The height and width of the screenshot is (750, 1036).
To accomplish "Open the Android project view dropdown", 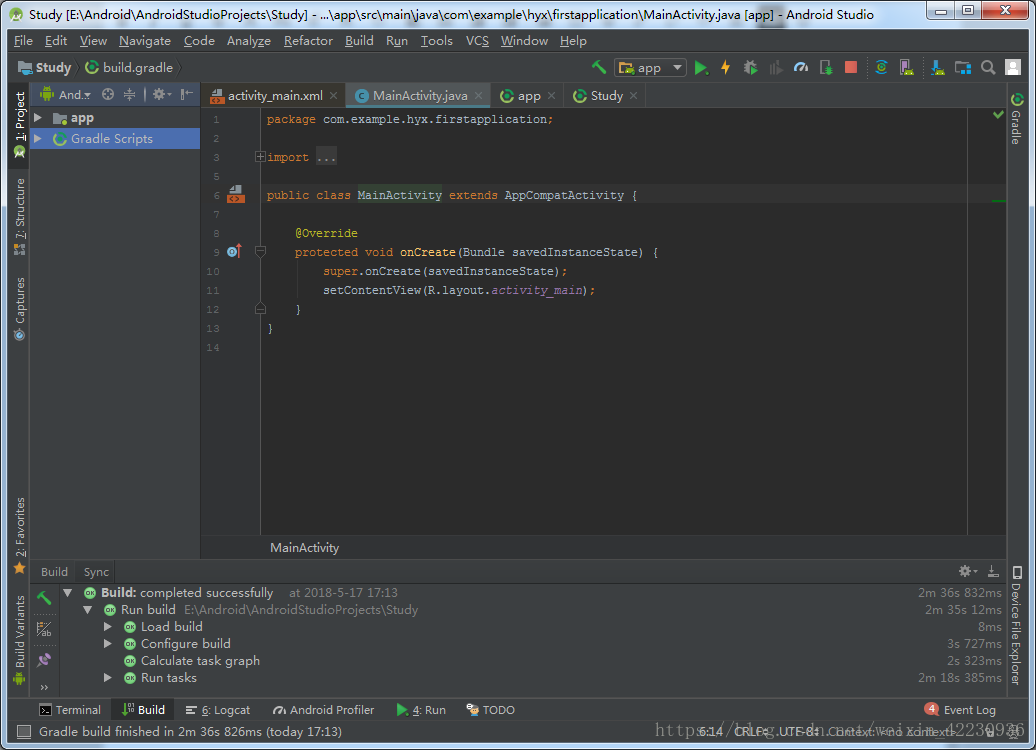I will pos(66,94).
